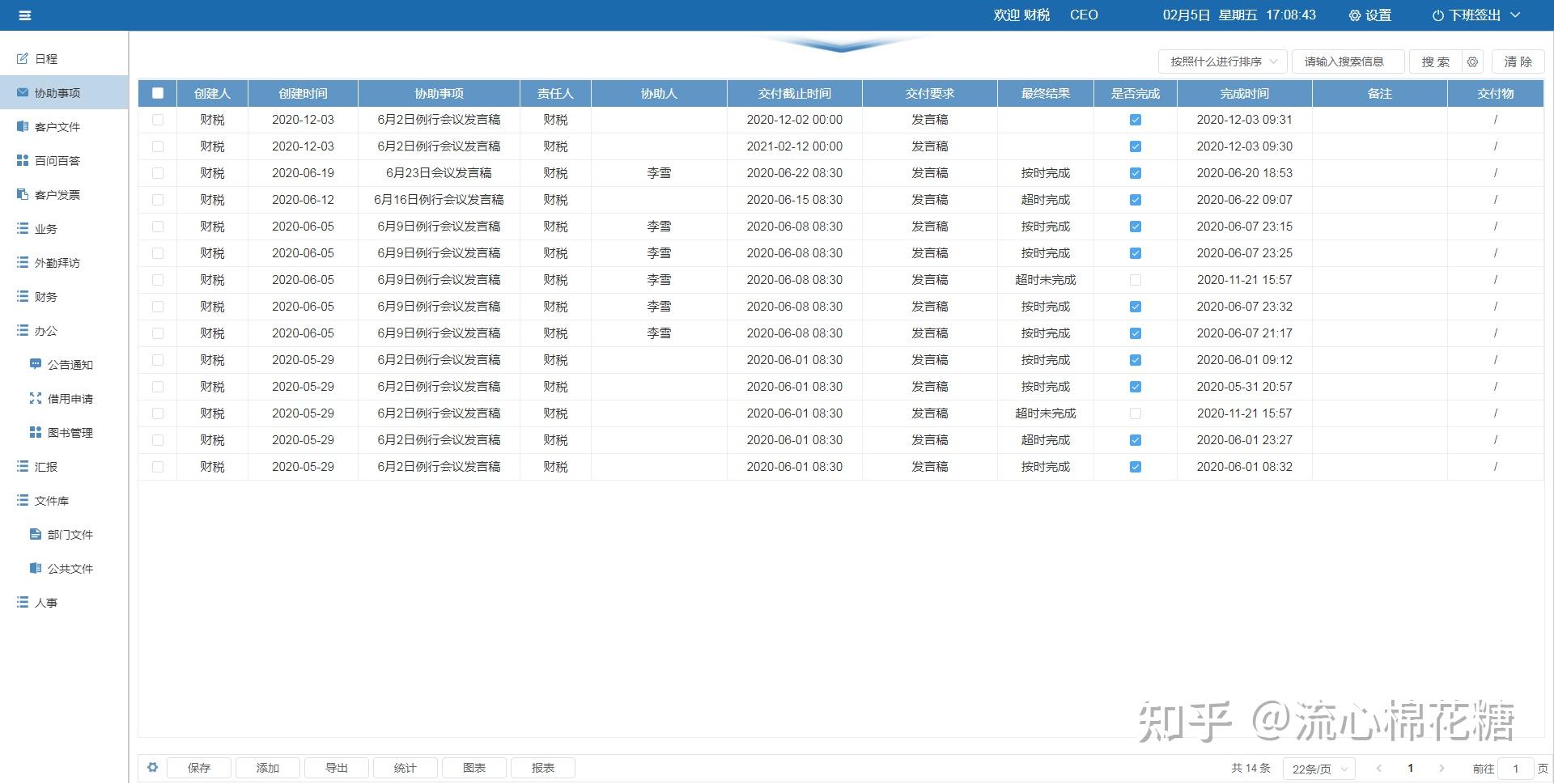Click the 客户文件 book icon
The image size is (1554, 784).
(x=23, y=126)
